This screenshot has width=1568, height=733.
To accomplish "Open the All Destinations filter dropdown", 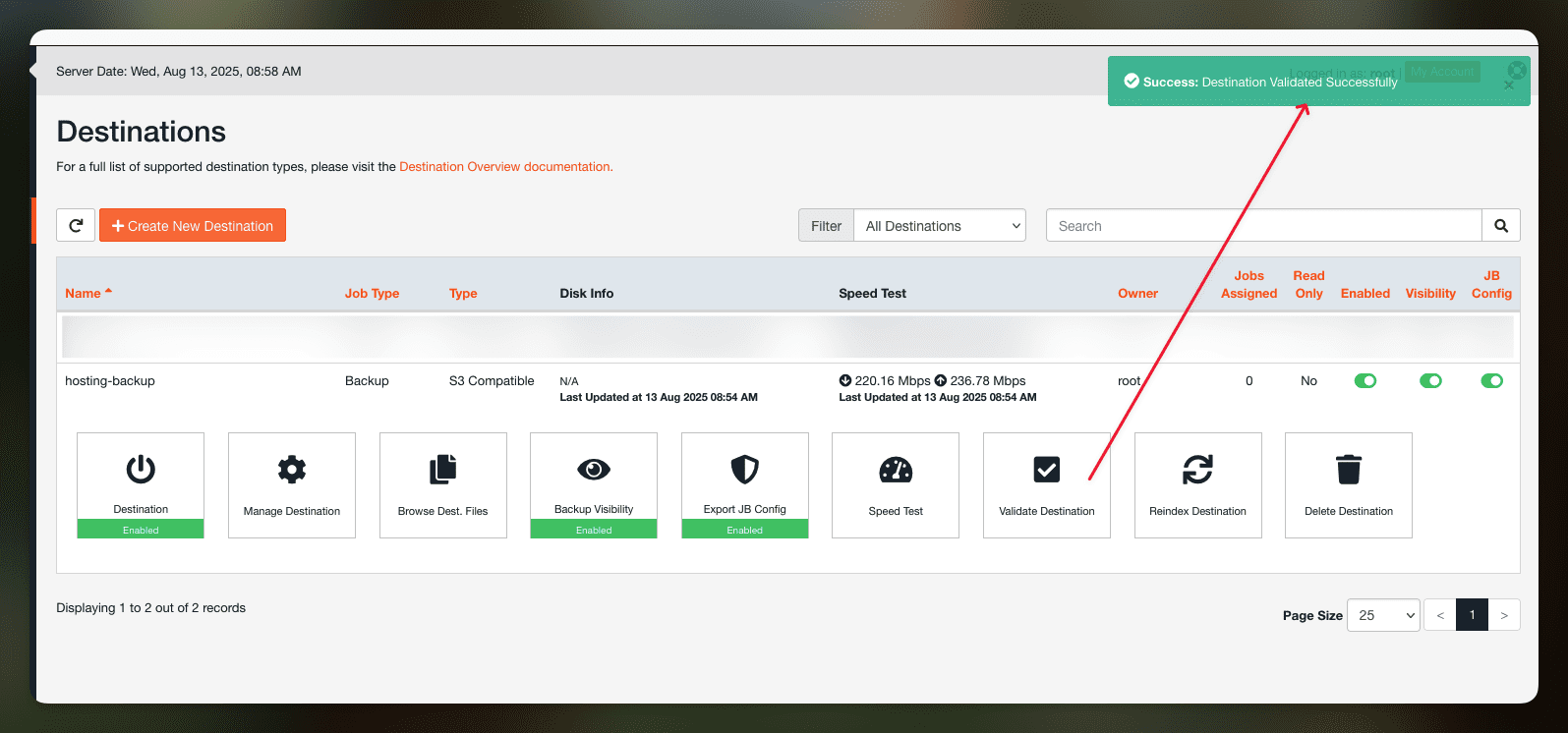I will 940,225.
